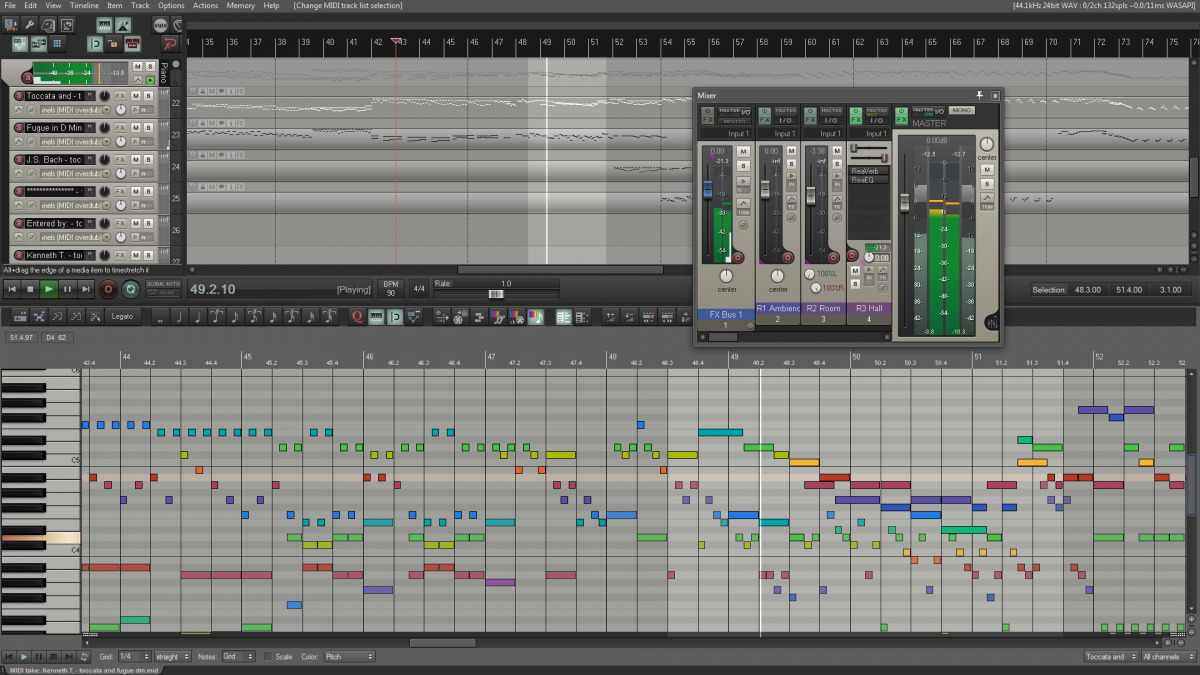The width and height of the screenshot is (1200, 675).
Task: Click the Legato button in MIDI toolbar
Action: (x=122, y=317)
